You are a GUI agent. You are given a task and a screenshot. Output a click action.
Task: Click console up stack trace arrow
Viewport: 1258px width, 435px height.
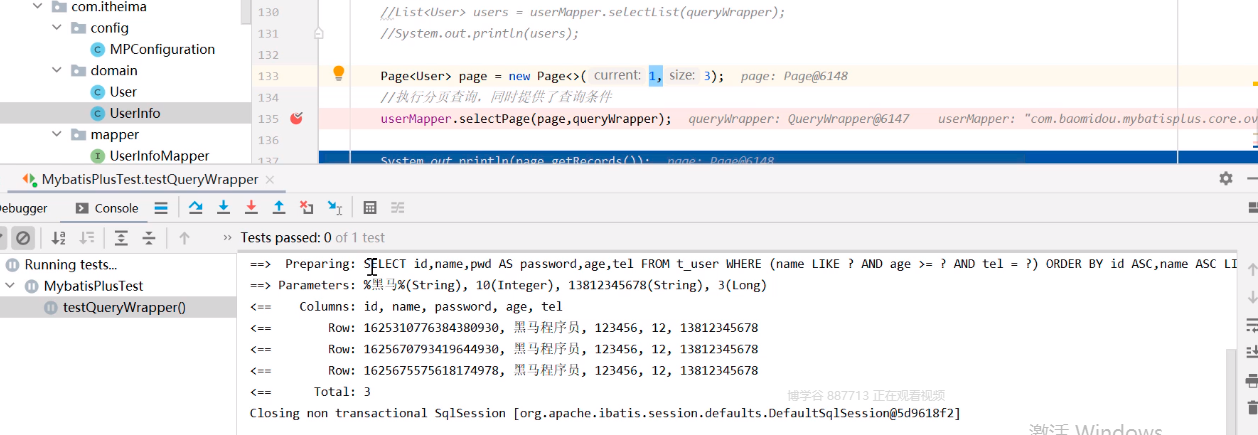(x=1251, y=270)
